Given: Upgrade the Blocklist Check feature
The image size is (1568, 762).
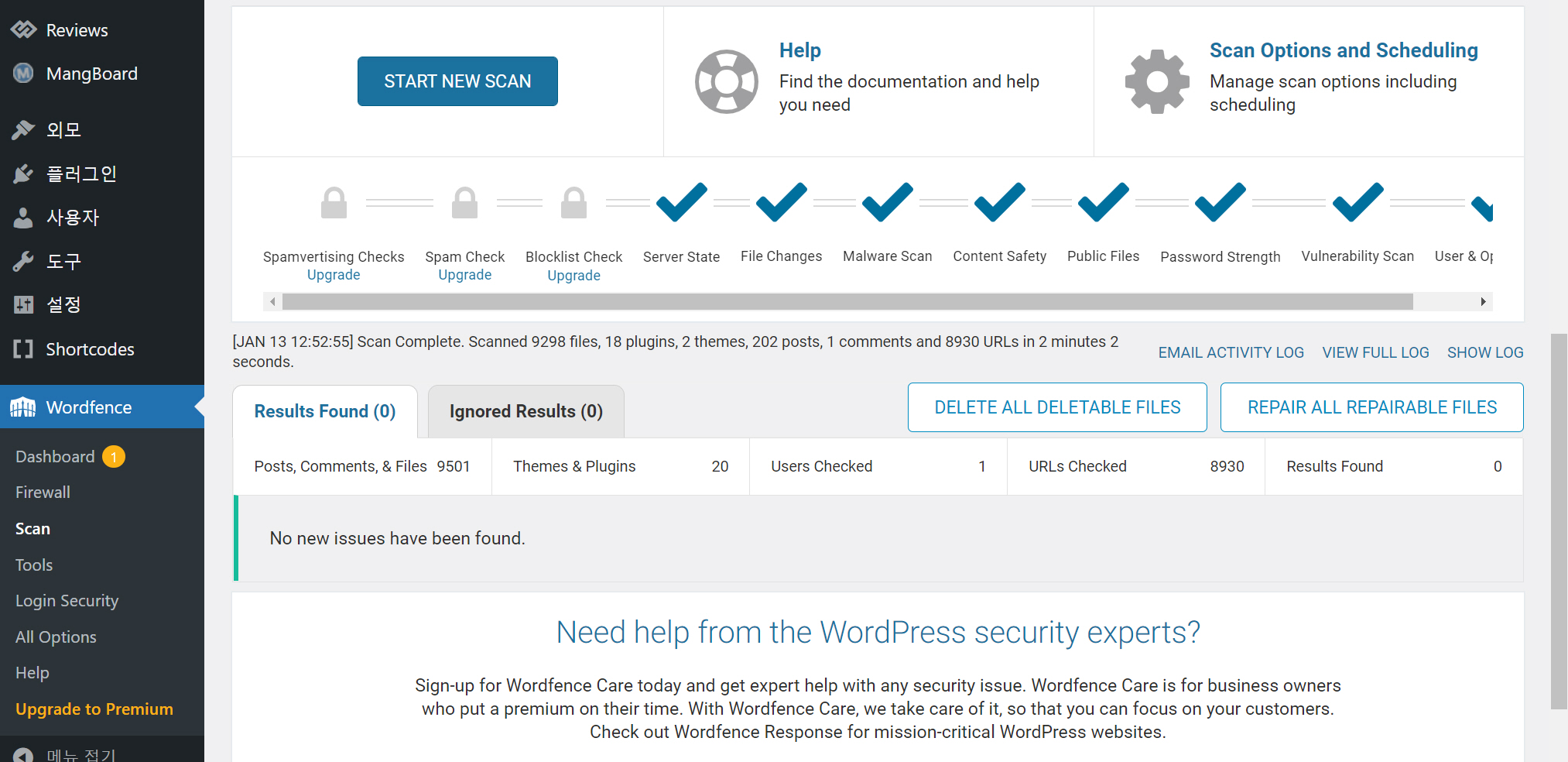Looking at the screenshot, I should pyautogui.click(x=573, y=276).
